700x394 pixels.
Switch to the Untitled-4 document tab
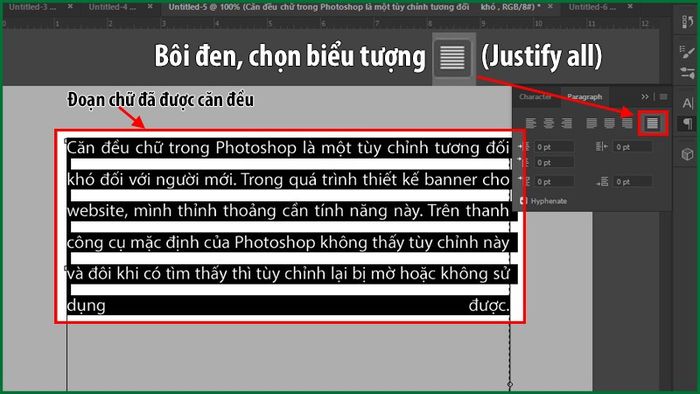(112, 7)
